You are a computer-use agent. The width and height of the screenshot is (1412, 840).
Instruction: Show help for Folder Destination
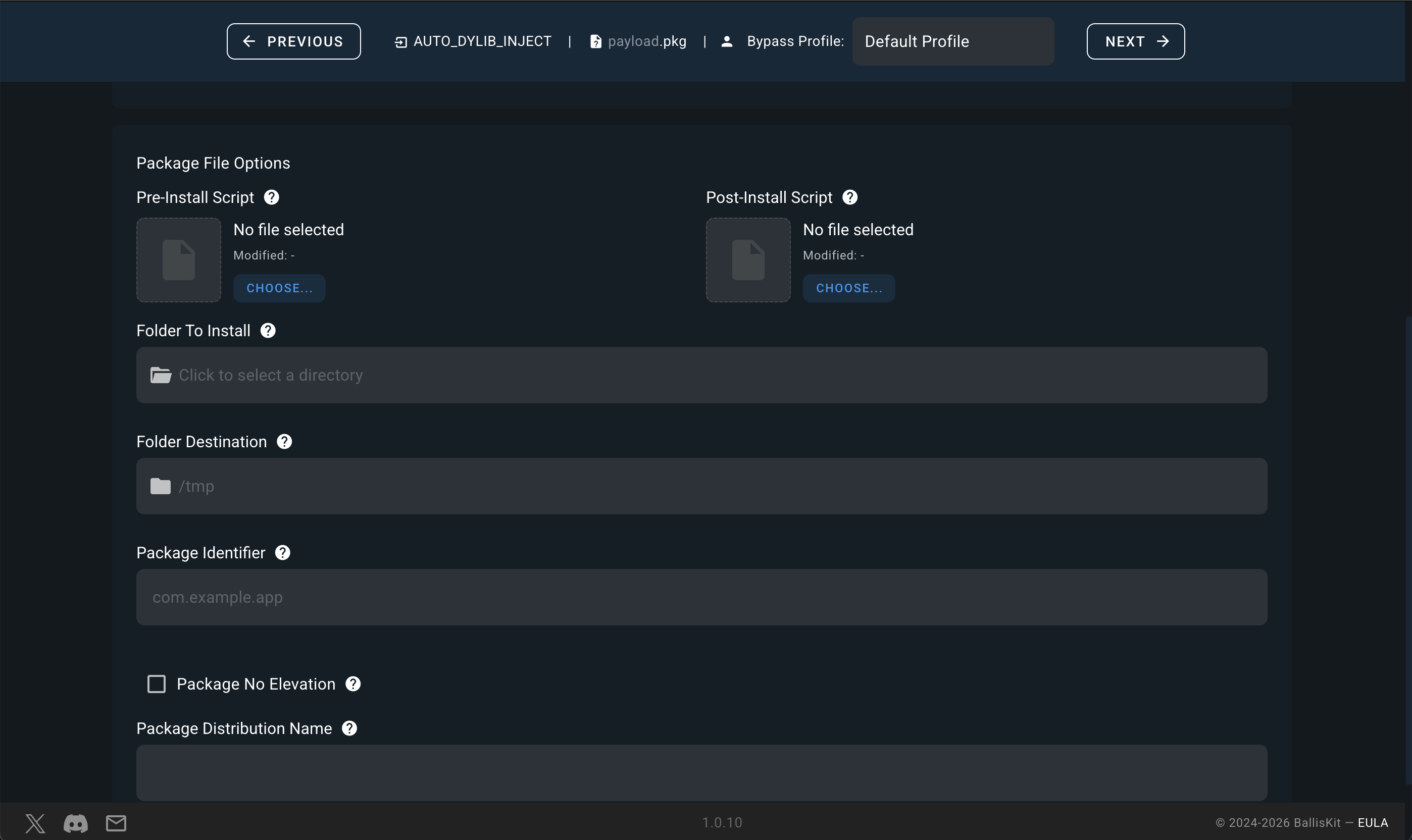(x=284, y=442)
